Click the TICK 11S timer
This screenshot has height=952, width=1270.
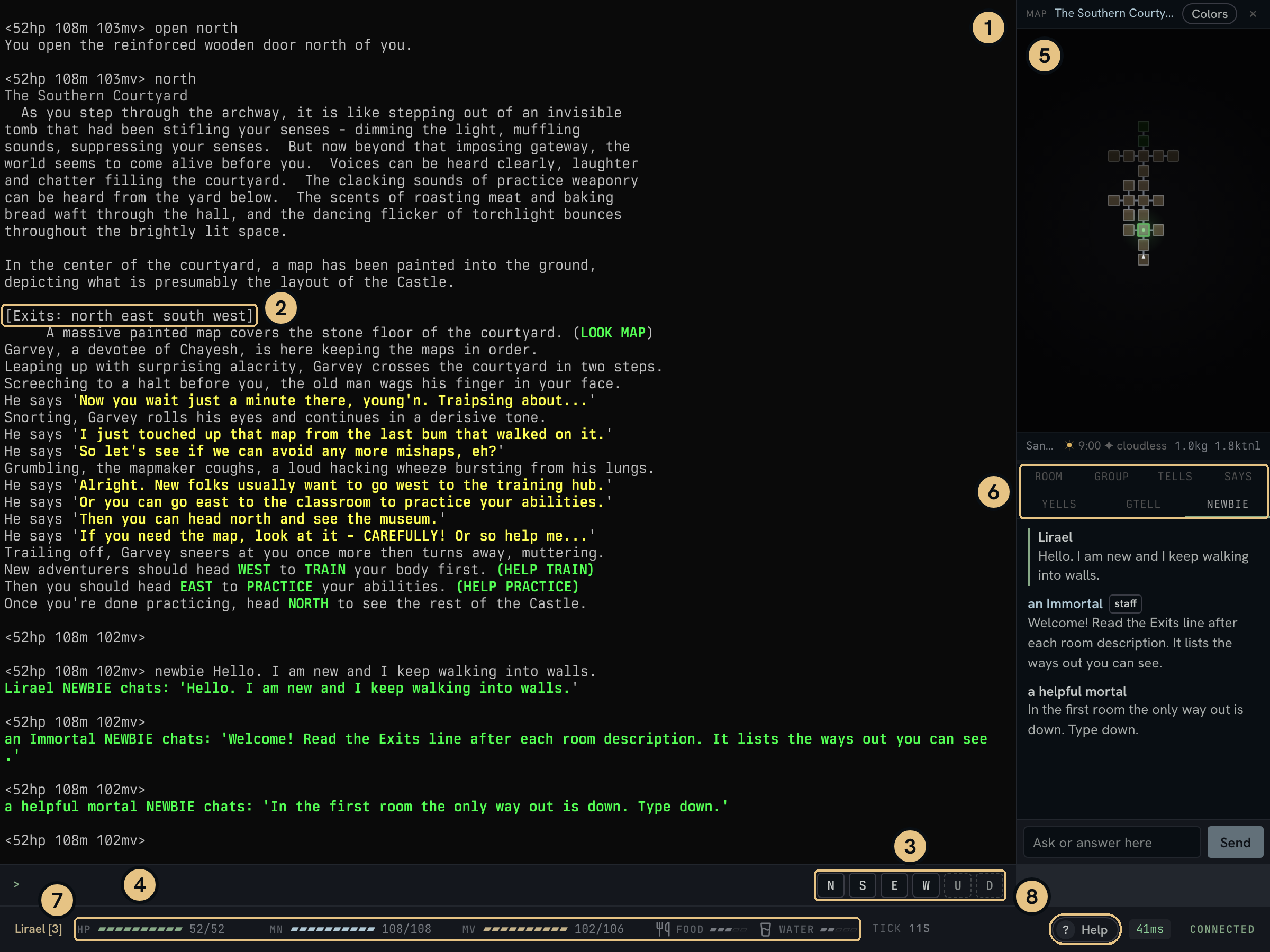(901, 929)
